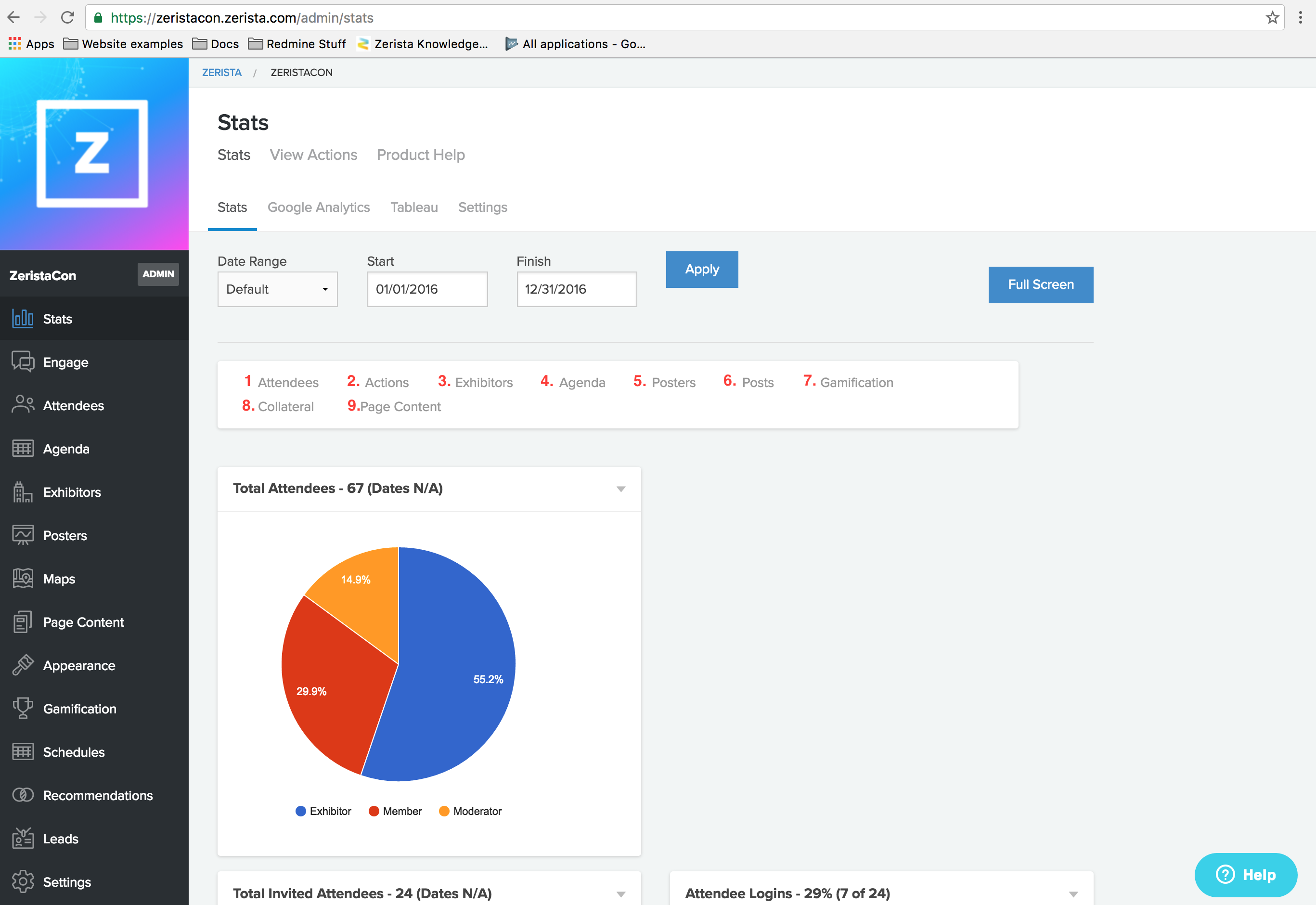
Task: Jump to the Page Content section link
Action: (x=400, y=407)
